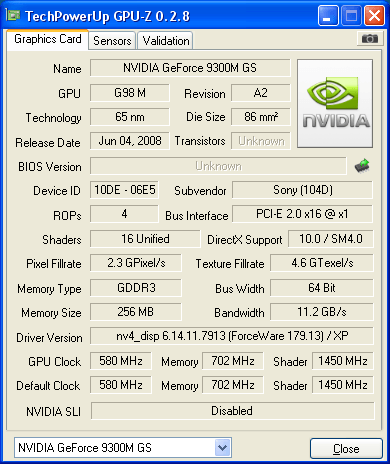The width and height of the screenshot is (390, 464).
Task: Click the Memory Type field GDDR3
Action: (x=136, y=287)
